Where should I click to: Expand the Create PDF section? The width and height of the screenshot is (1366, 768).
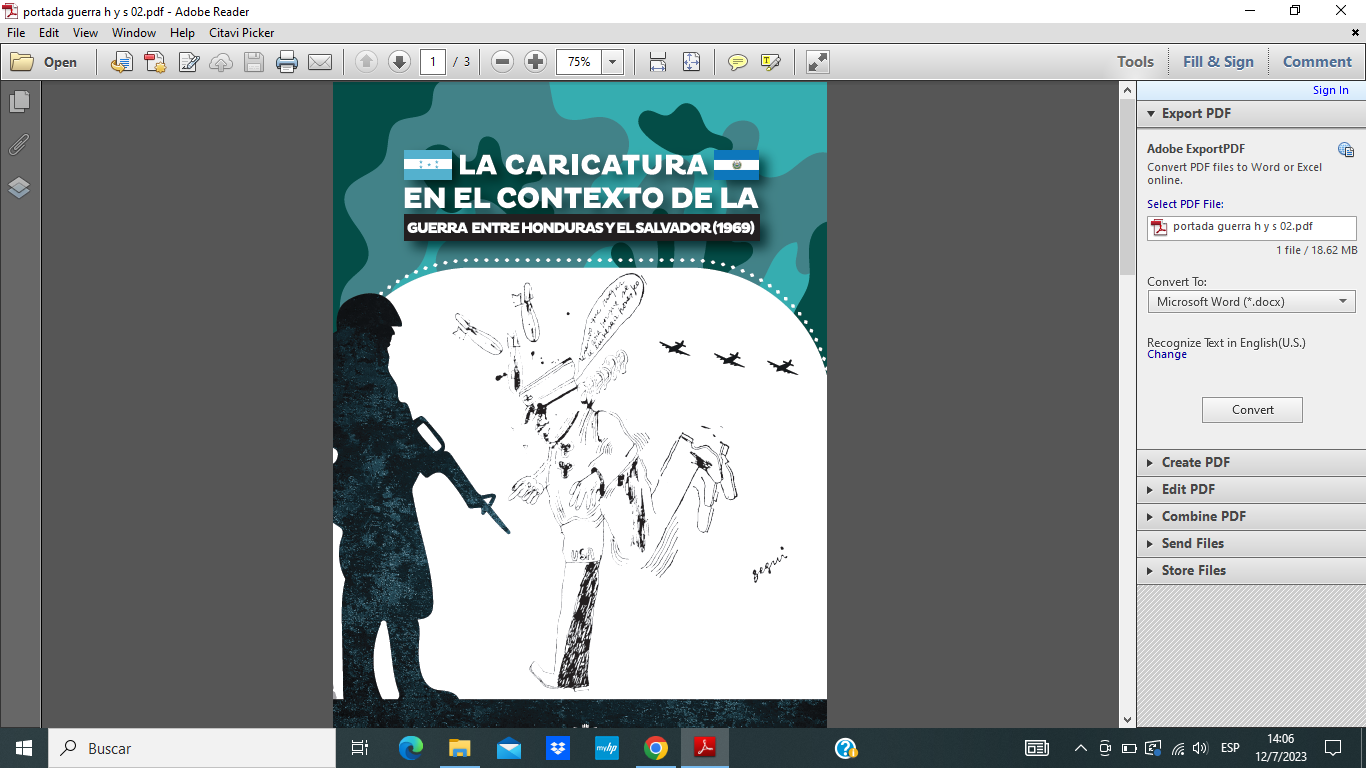1195,462
